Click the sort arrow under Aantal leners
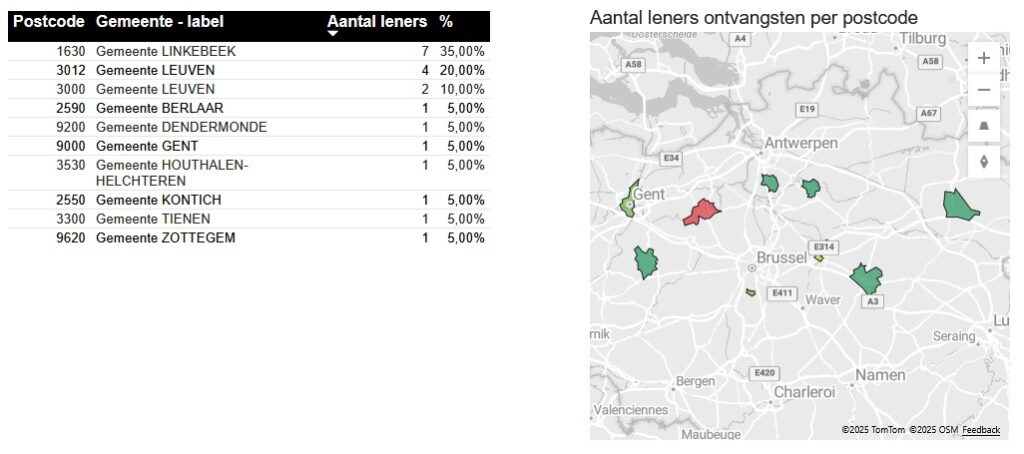Viewport: 1024px width, 454px height. pyautogui.click(x=333, y=34)
